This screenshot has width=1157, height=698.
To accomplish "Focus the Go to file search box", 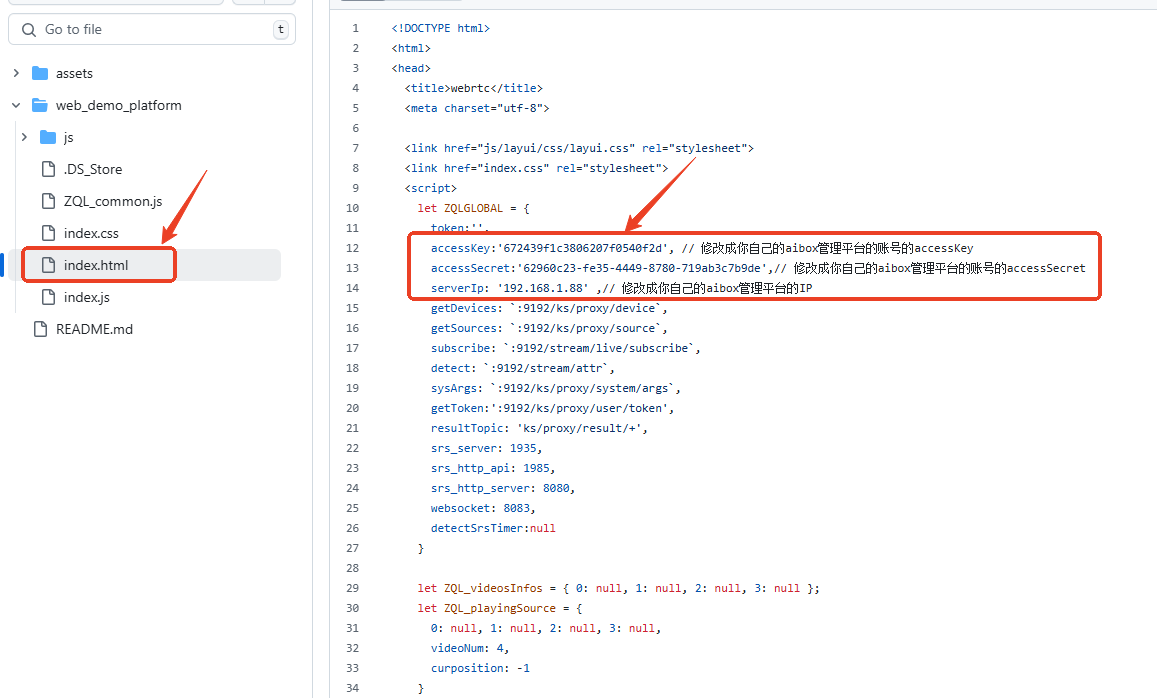I will click(150, 30).
